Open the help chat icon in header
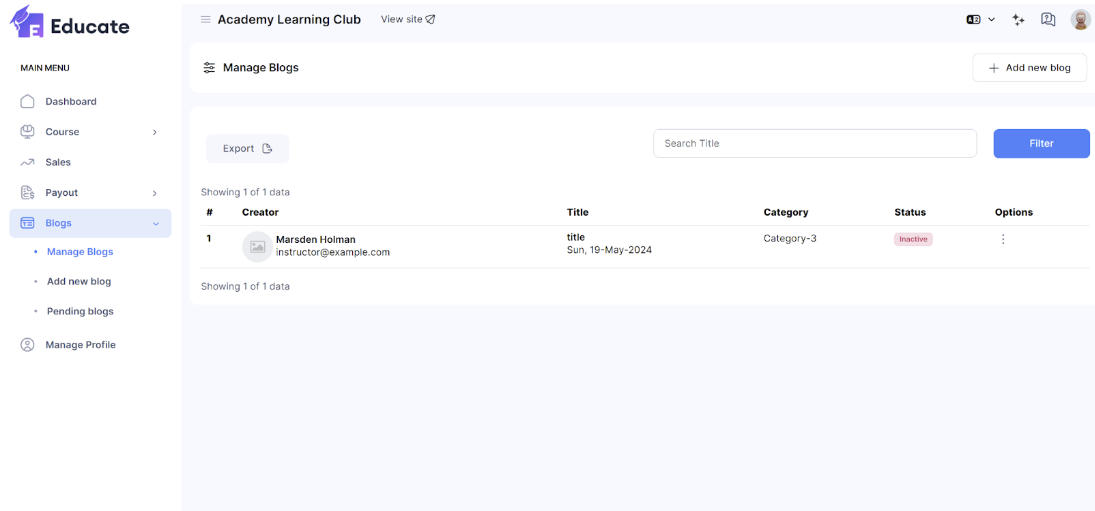 [1048, 19]
